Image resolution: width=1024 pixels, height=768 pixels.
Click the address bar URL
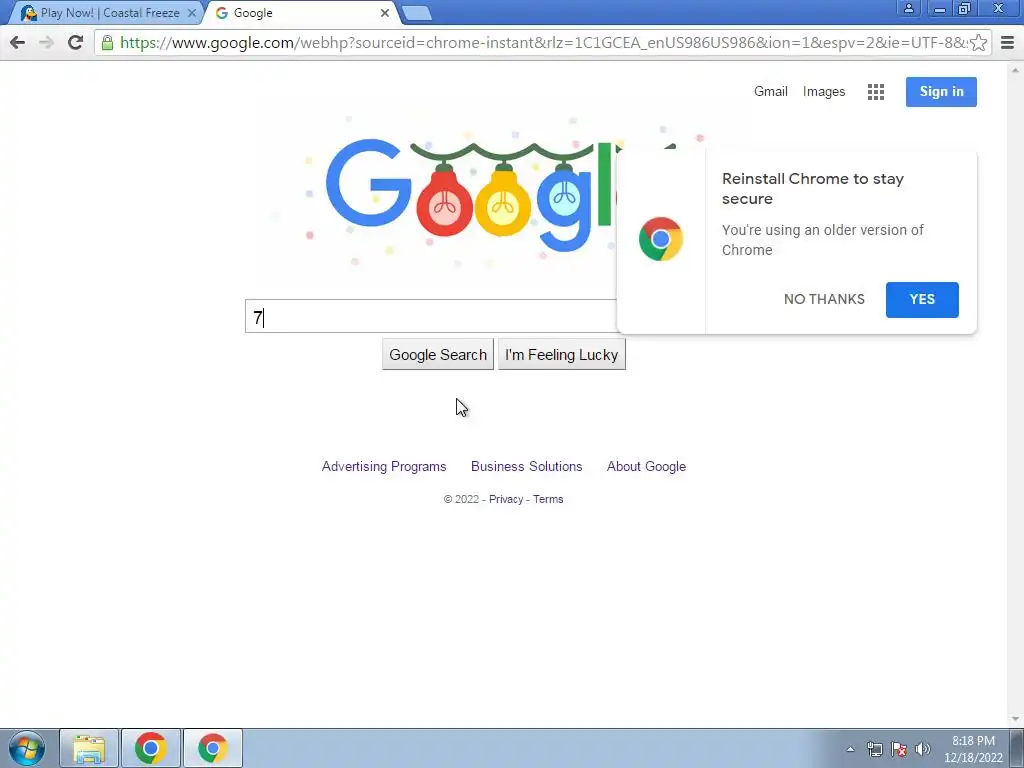point(542,43)
